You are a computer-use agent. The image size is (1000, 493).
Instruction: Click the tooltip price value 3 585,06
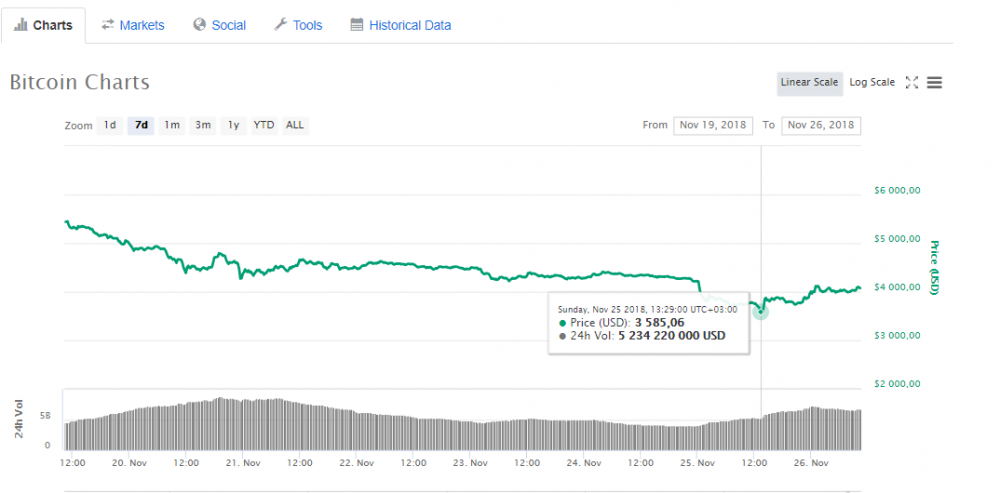pyautogui.click(x=659, y=323)
